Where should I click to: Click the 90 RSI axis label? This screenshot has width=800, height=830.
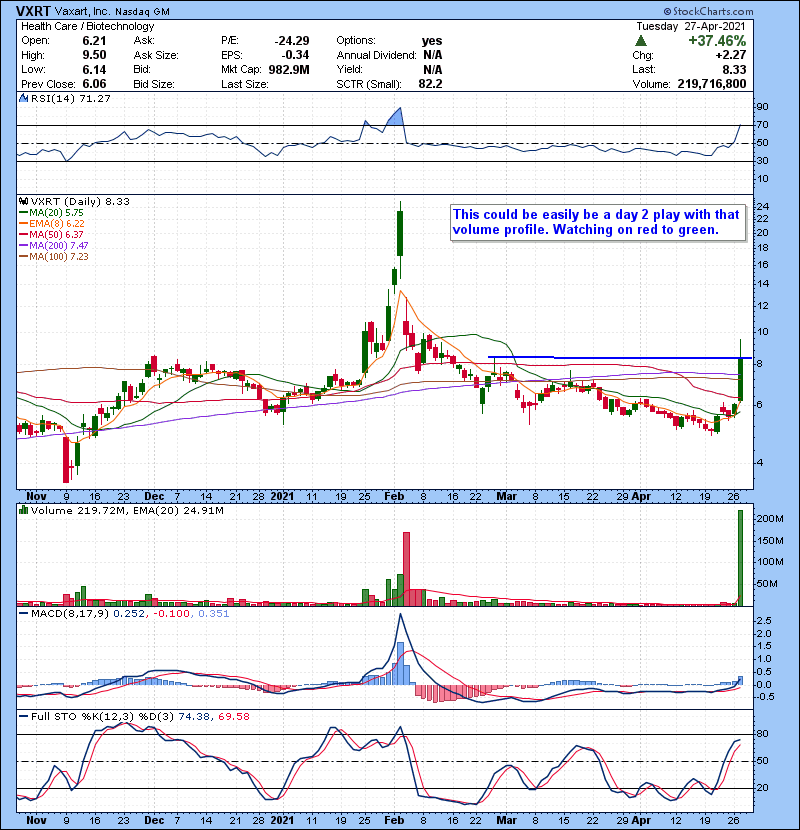tap(762, 106)
